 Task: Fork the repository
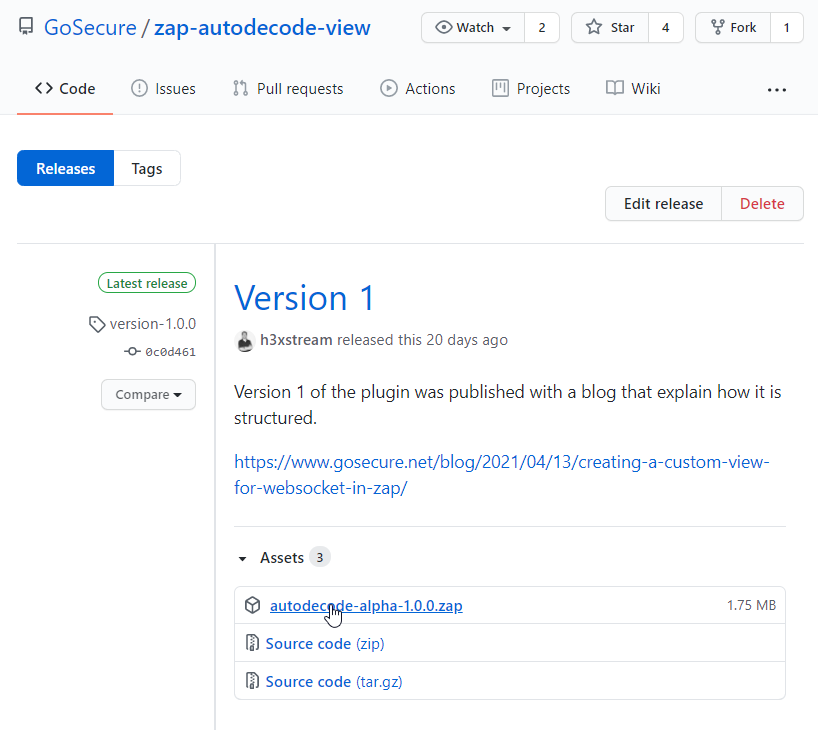pyautogui.click(x=733, y=28)
